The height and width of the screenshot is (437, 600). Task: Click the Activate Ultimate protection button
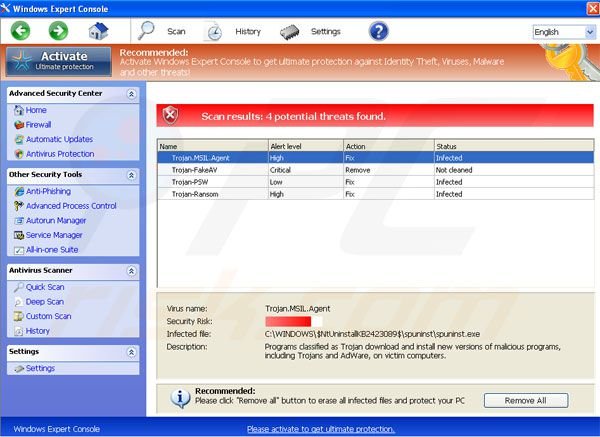(x=57, y=60)
